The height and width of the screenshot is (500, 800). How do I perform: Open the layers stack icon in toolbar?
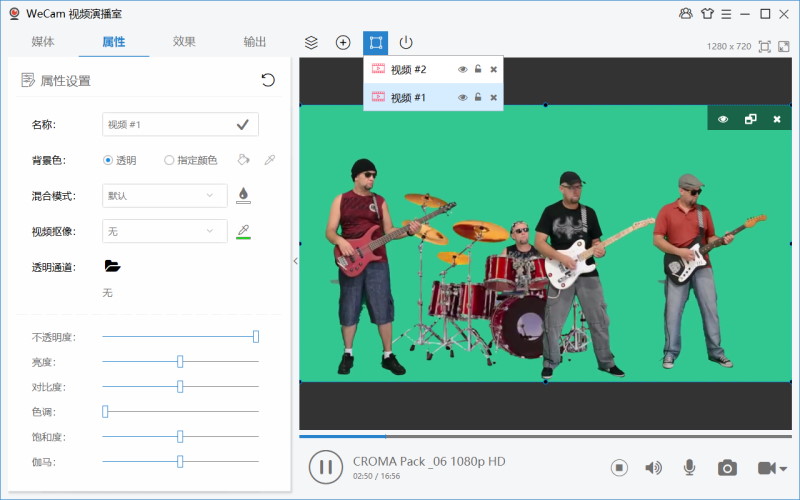click(311, 43)
